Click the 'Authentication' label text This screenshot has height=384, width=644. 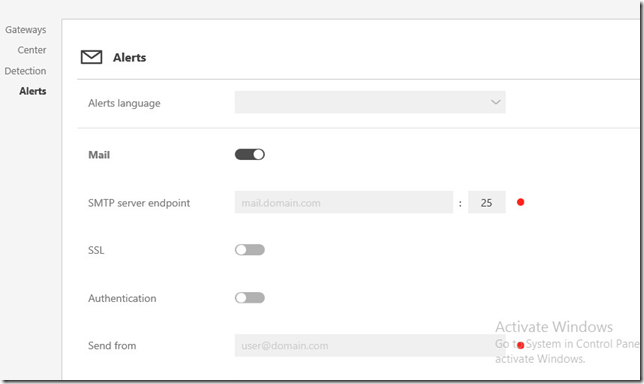coord(122,298)
